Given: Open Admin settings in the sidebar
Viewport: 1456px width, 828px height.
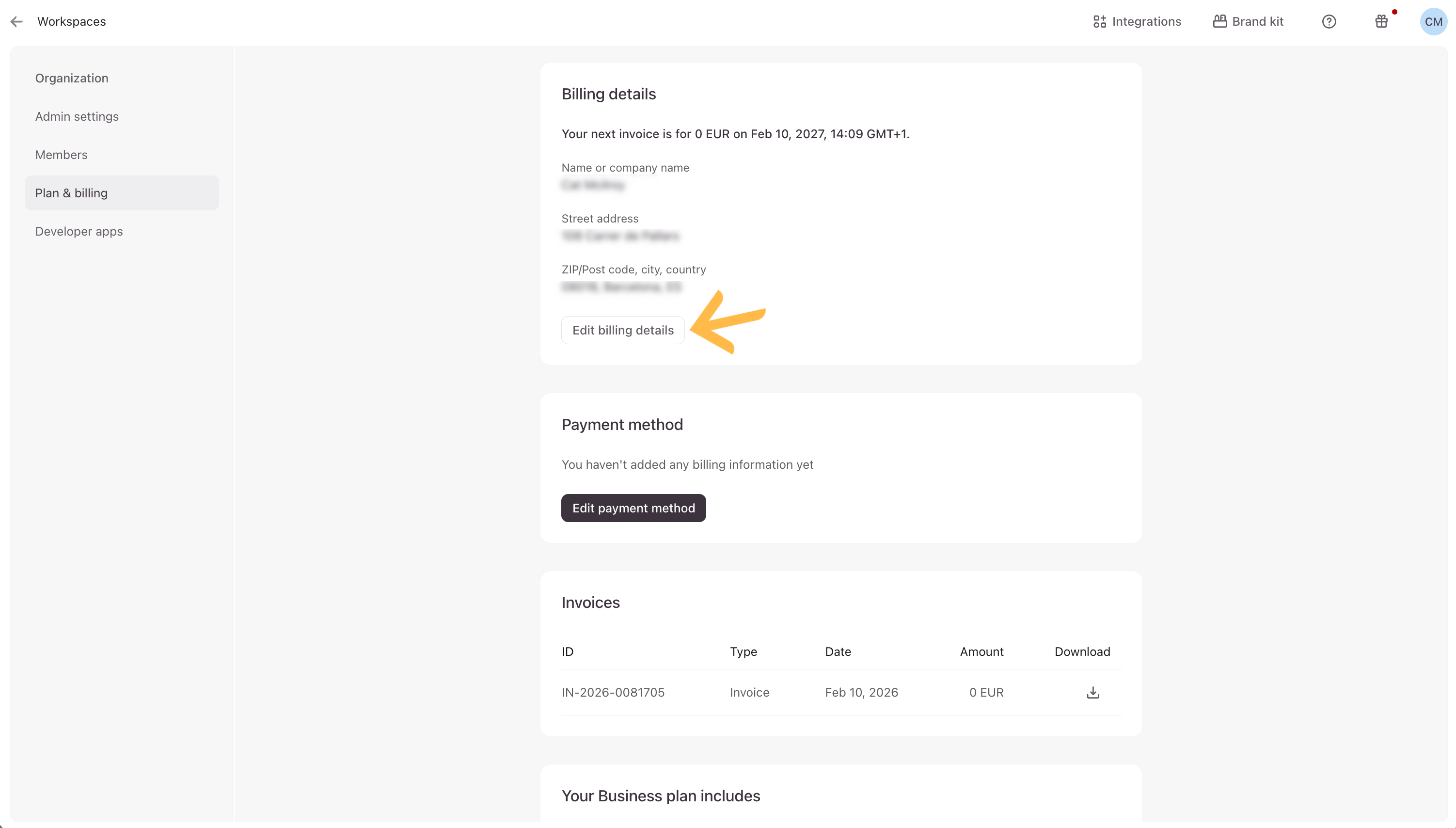Looking at the screenshot, I should (x=77, y=116).
